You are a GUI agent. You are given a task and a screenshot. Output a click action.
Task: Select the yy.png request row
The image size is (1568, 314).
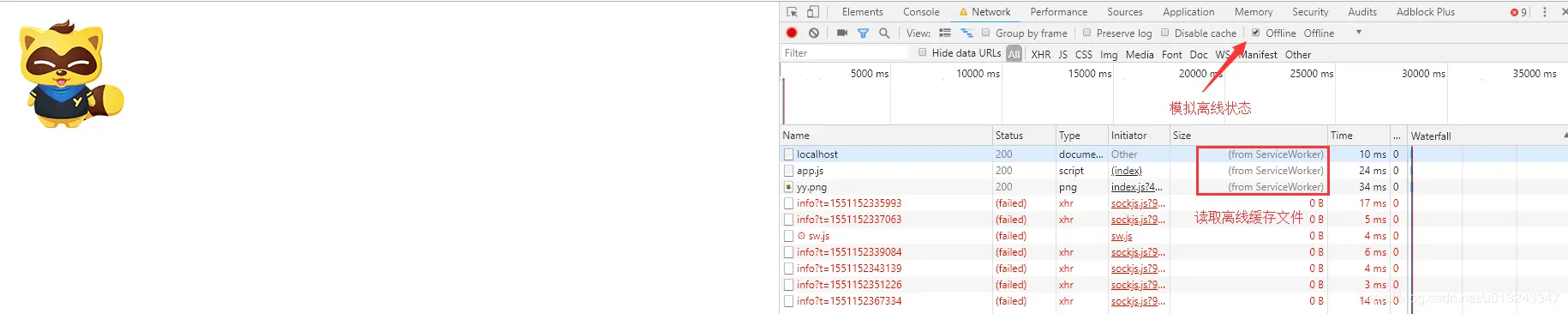(x=1174, y=187)
